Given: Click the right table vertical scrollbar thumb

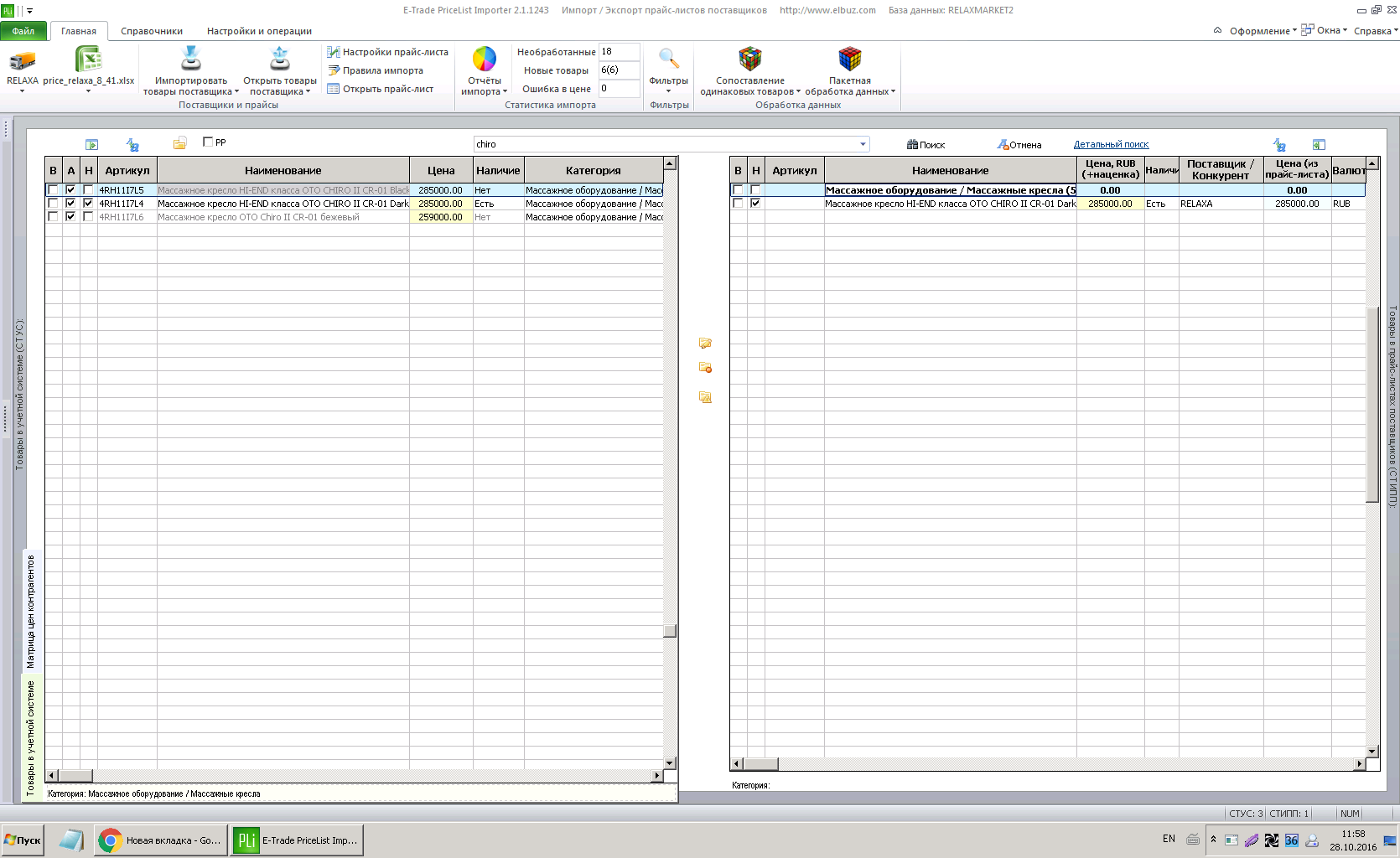Looking at the screenshot, I should click(1372, 405).
